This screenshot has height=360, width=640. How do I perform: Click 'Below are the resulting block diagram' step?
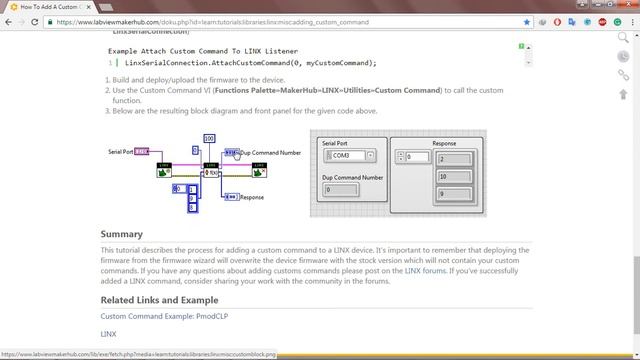pyautogui.click(x=244, y=111)
